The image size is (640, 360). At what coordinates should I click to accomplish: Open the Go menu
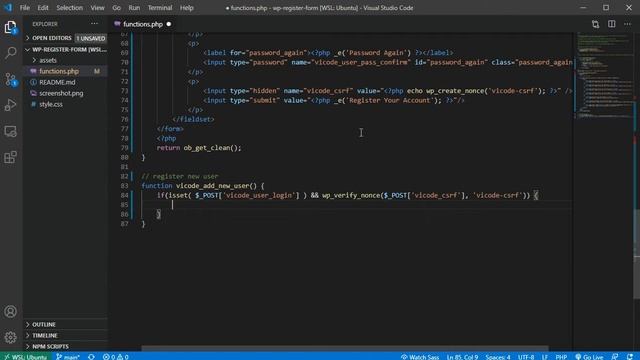pyautogui.click(x=116, y=8)
